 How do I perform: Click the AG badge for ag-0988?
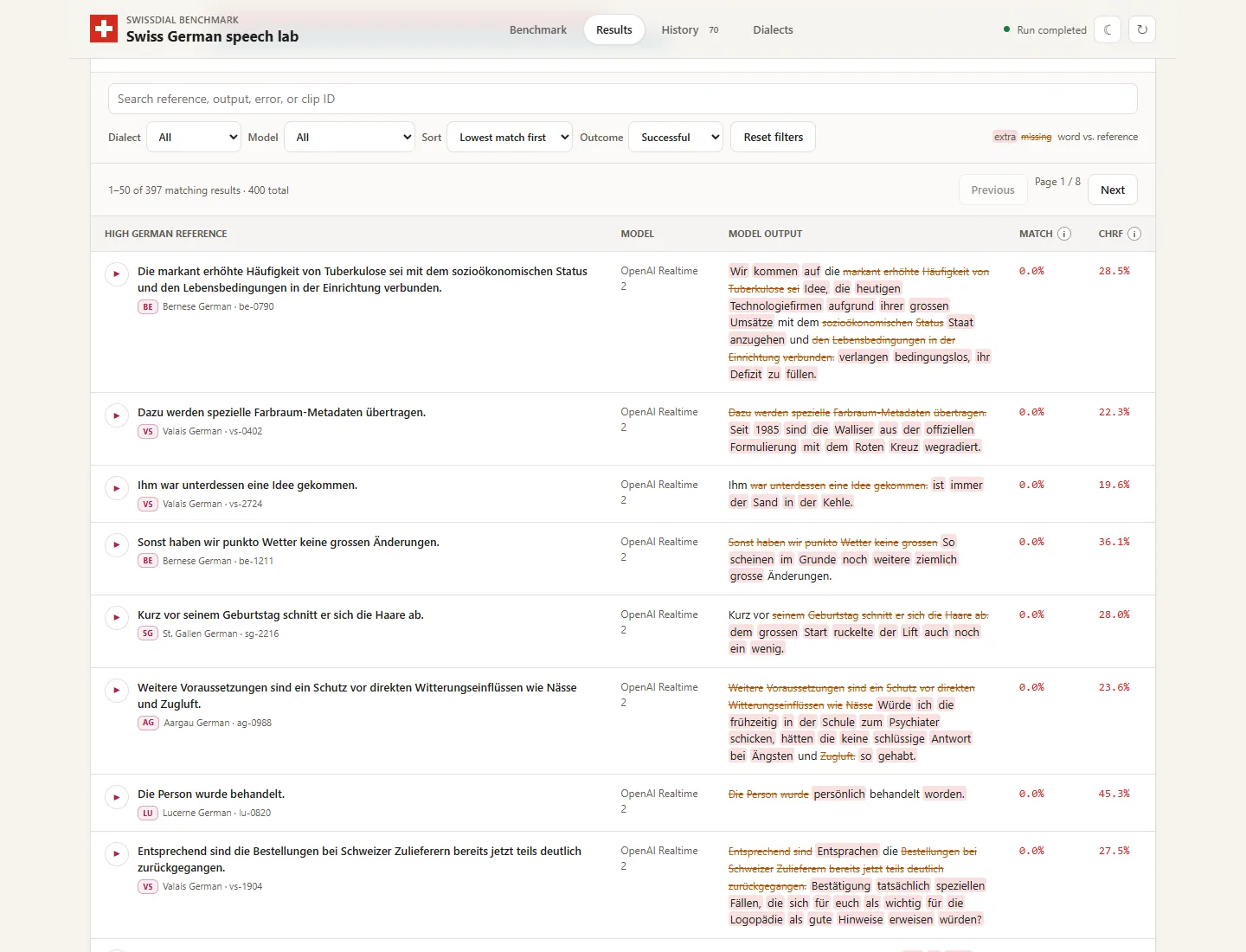tap(149, 723)
